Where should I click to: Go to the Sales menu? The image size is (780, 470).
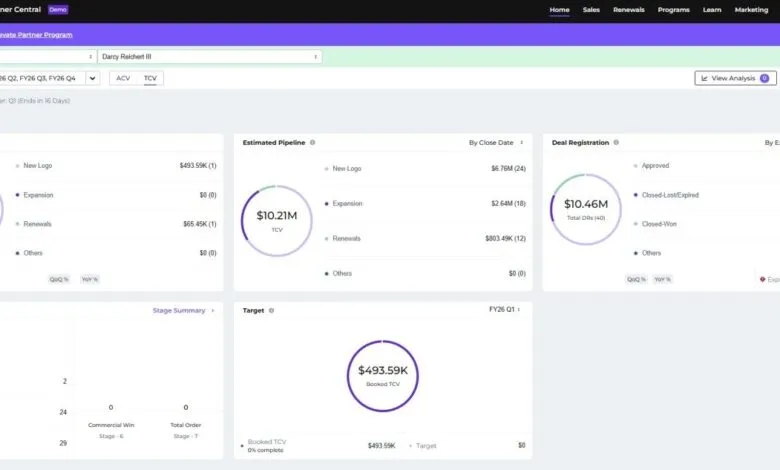591,10
